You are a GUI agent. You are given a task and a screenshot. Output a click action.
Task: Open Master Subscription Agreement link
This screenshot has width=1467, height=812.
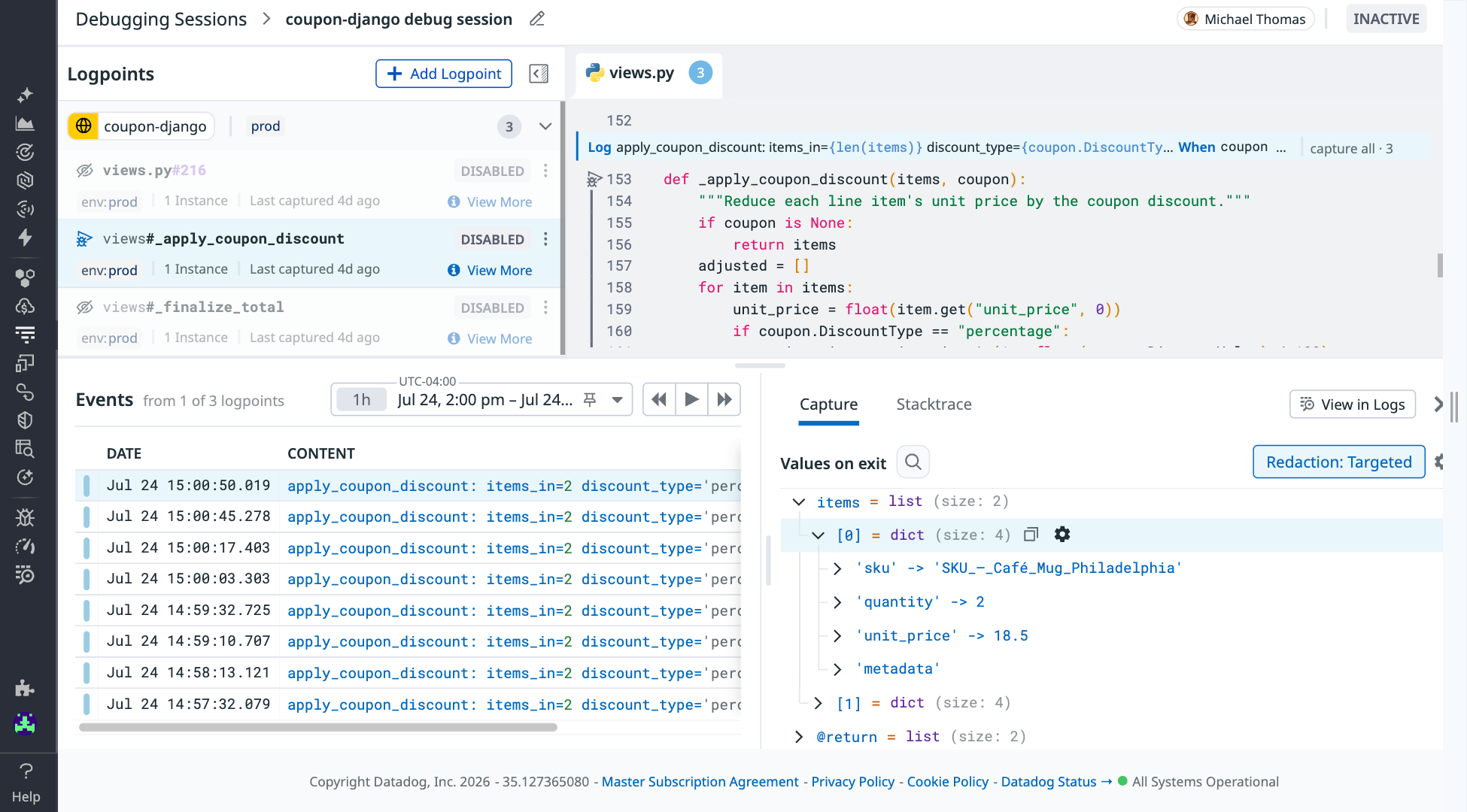coord(700,782)
